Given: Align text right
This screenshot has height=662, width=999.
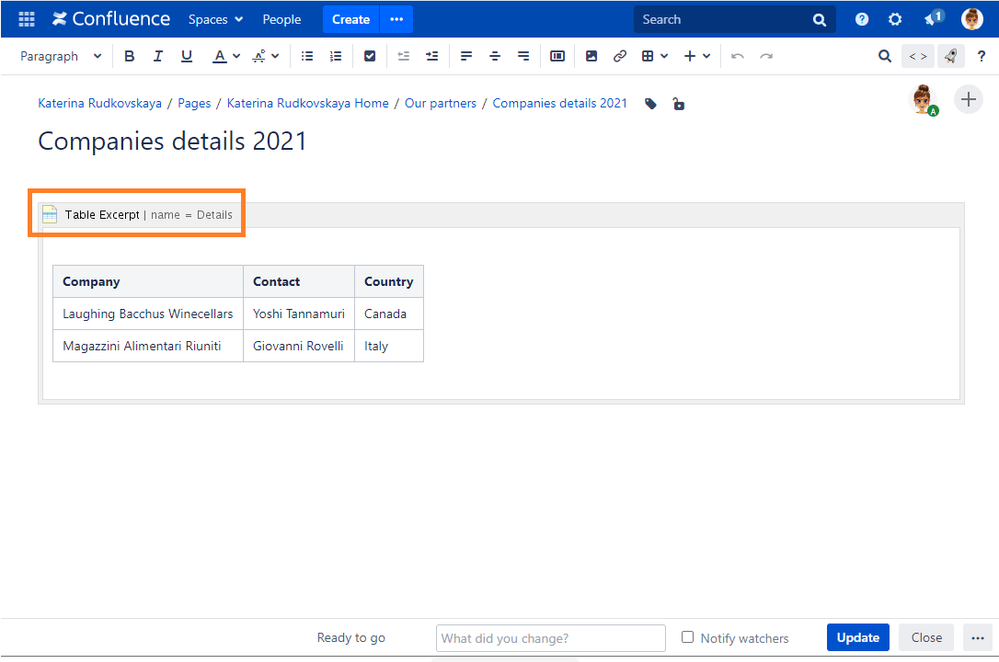Looking at the screenshot, I should [x=523, y=56].
